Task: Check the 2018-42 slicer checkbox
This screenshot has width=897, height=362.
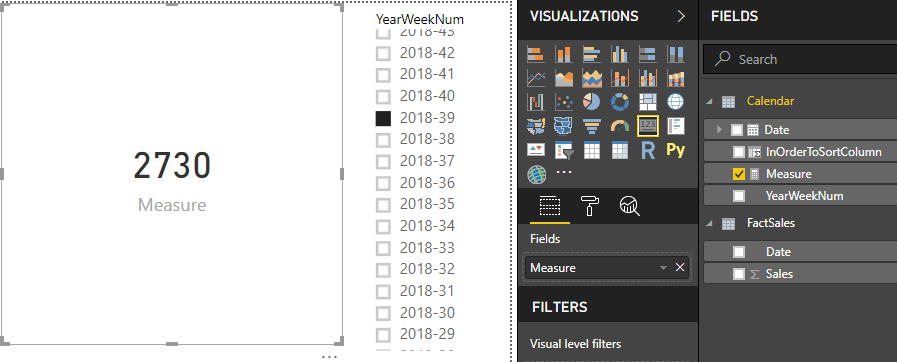Action: coord(383,53)
